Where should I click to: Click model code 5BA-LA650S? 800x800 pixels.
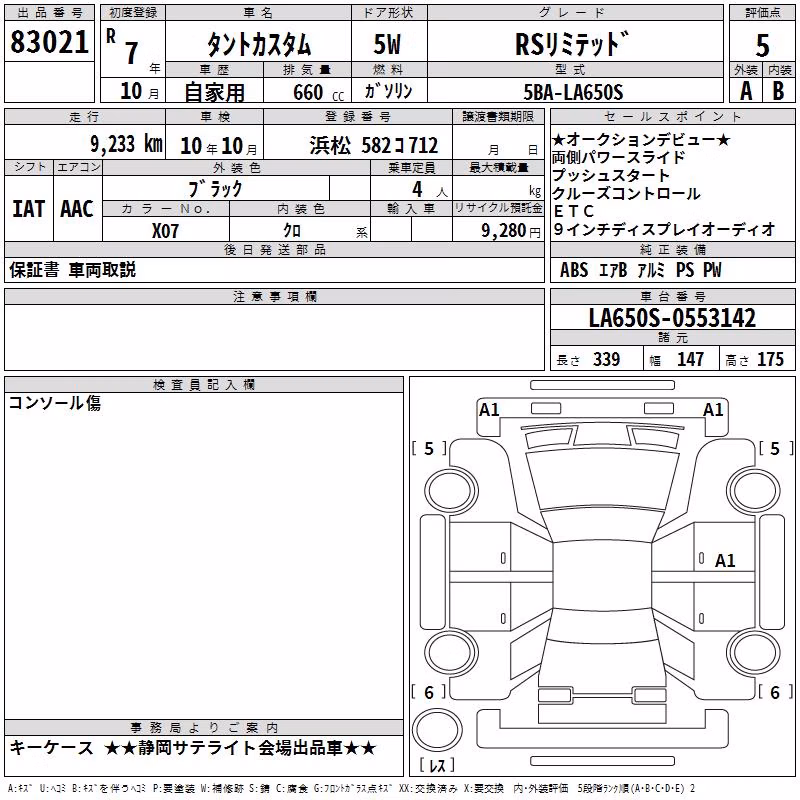click(573, 92)
